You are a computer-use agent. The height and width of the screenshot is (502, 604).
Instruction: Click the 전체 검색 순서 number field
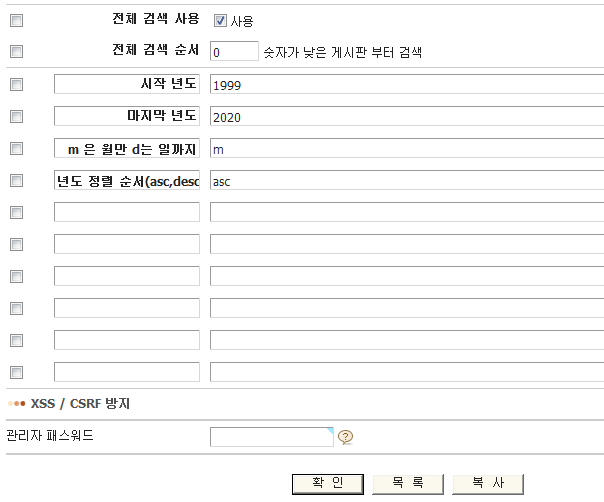tap(234, 51)
